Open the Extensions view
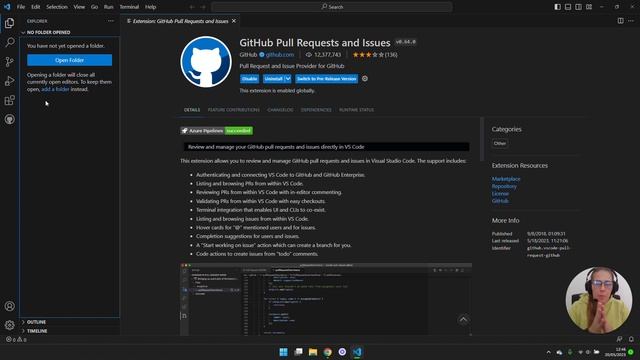The width and height of the screenshot is (640, 360). pyautogui.click(x=9, y=100)
